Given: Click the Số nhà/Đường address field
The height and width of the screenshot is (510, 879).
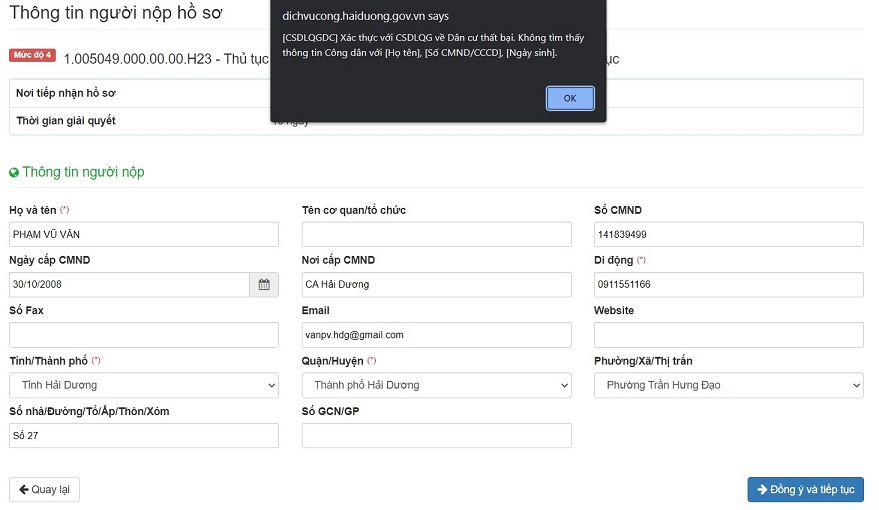Looking at the screenshot, I should (x=144, y=435).
